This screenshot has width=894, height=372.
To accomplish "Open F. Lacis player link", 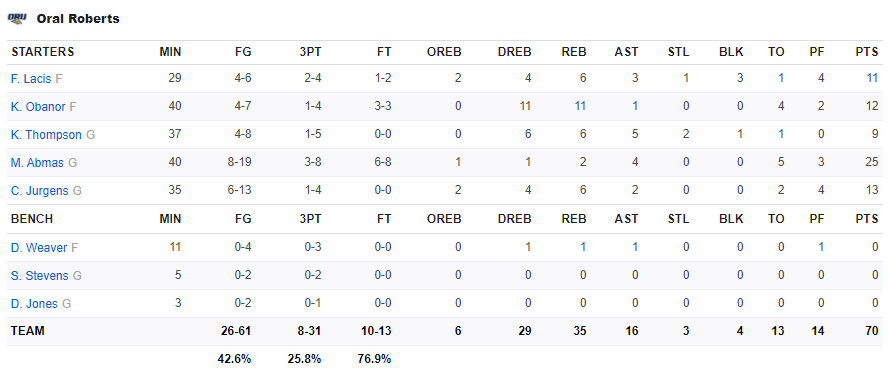I will (x=31, y=79).
